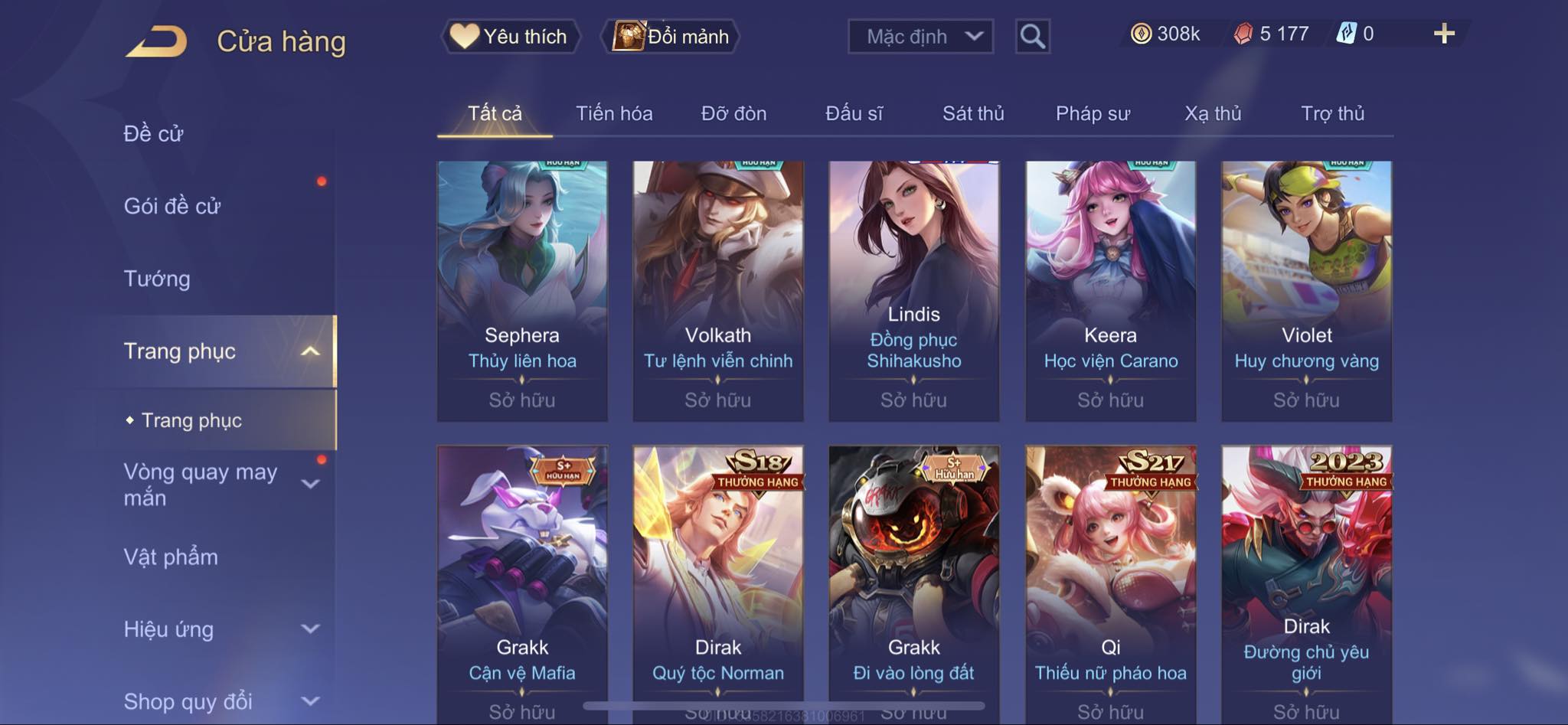Tap the plus icon to add currency
Image resolution: width=1568 pixels, height=725 pixels.
click(x=1444, y=34)
